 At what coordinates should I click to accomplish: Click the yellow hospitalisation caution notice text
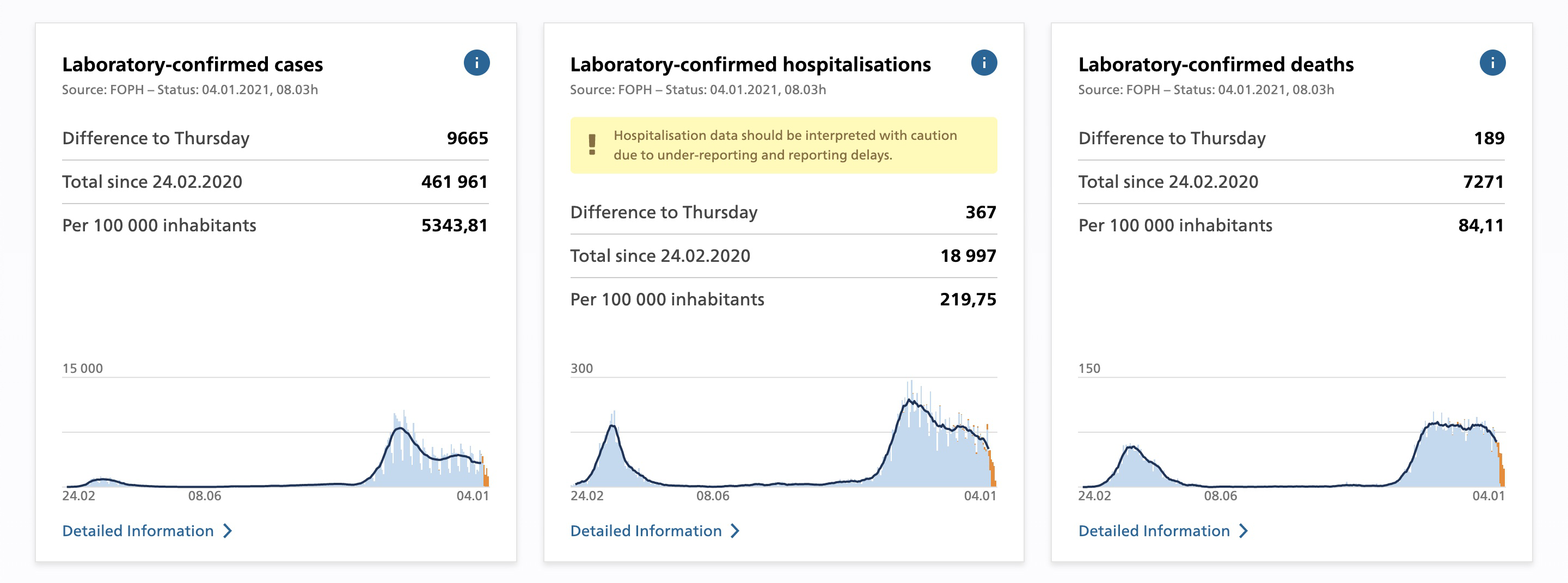click(785, 145)
